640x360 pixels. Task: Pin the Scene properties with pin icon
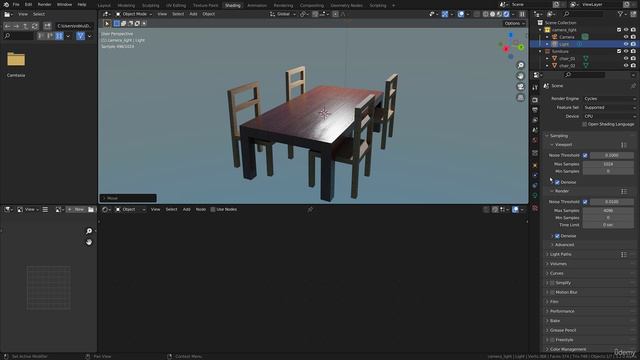[633, 86]
